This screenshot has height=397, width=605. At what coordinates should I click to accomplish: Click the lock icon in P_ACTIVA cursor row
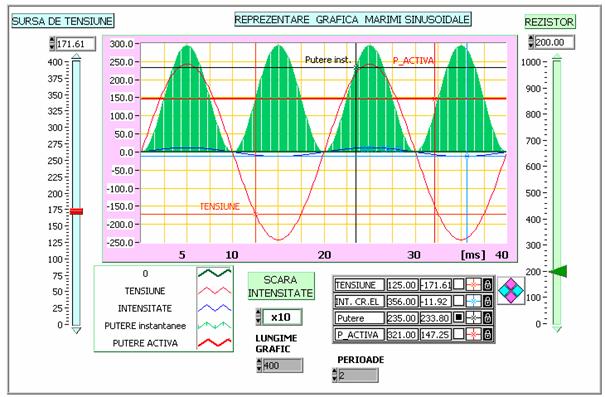488,334
